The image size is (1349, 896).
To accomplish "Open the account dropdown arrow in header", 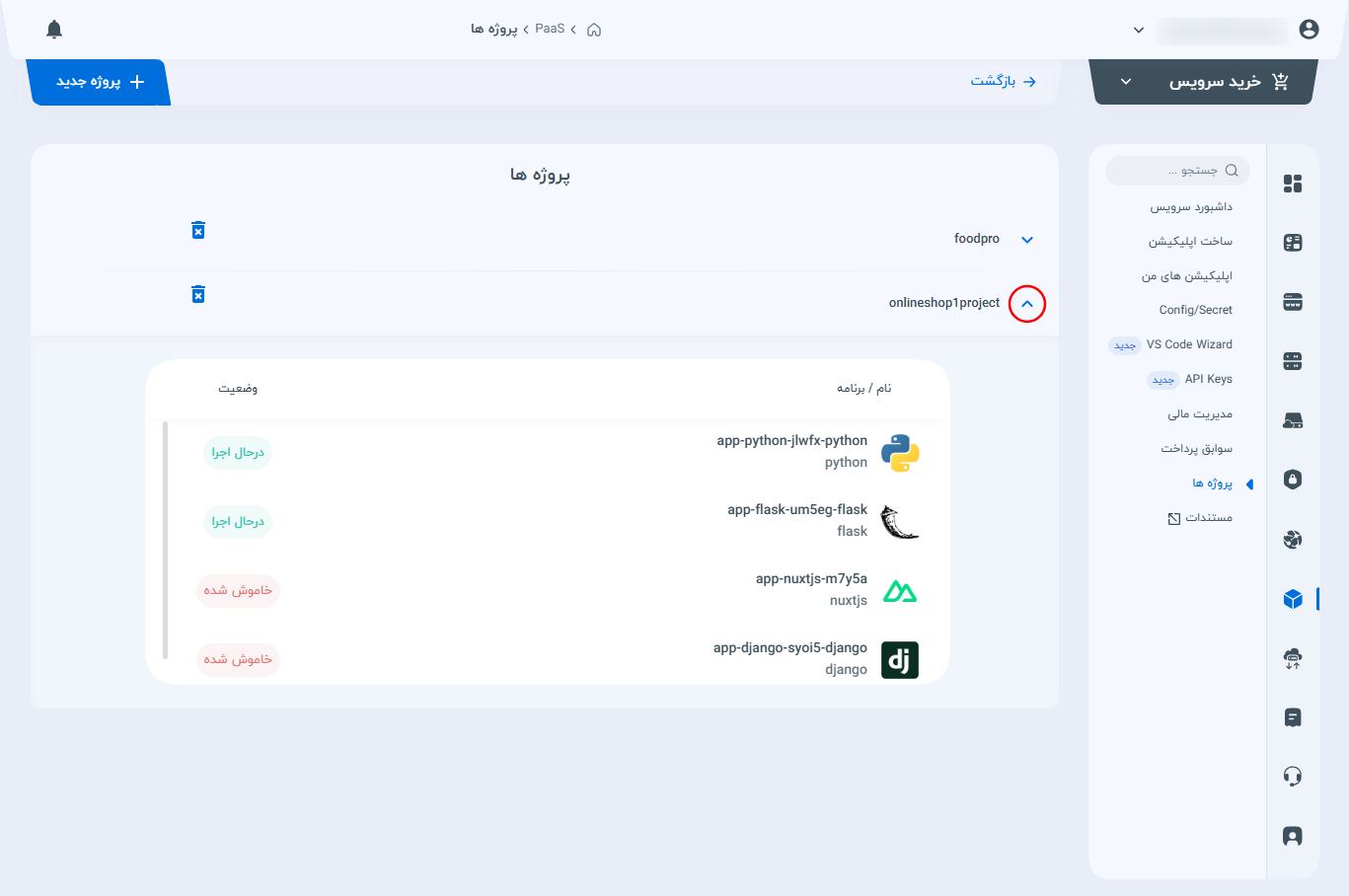I will pyautogui.click(x=1139, y=31).
